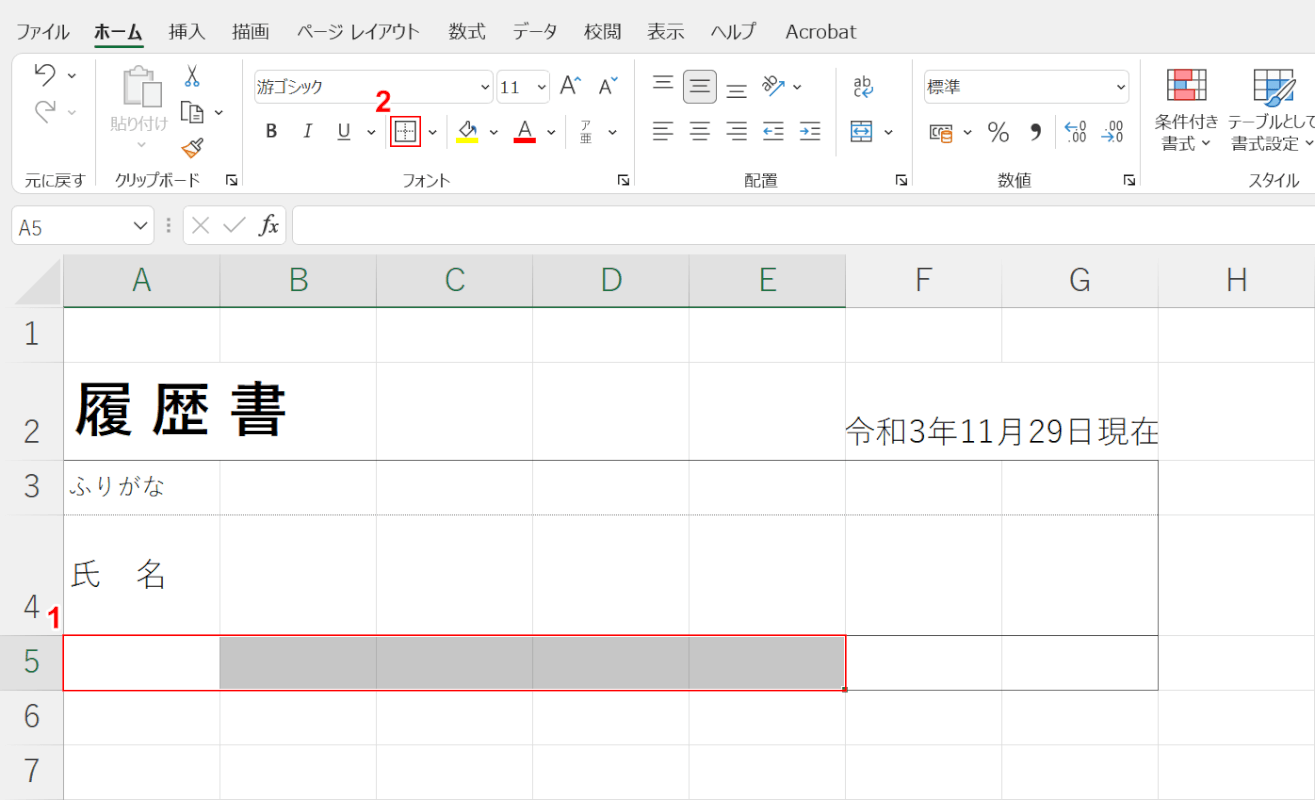Expand the Borders dropdown arrow
The image size is (1315, 800).
(x=432, y=132)
